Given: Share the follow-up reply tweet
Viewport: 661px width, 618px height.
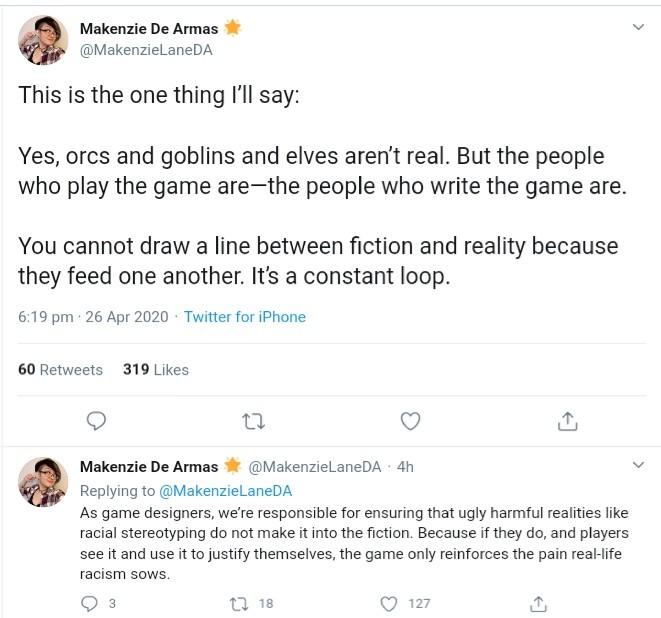Looking at the screenshot, I should point(539,603).
